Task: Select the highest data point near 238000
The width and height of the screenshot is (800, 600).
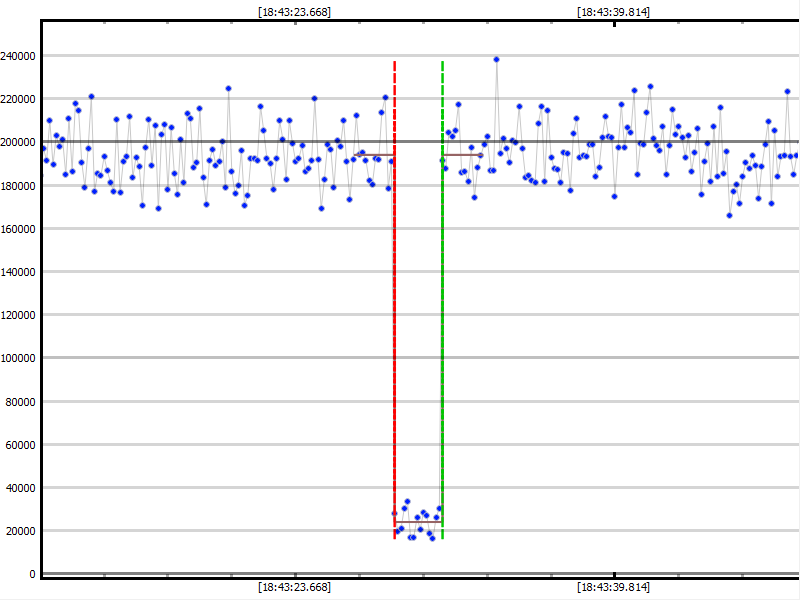Action: click(496, 60)
